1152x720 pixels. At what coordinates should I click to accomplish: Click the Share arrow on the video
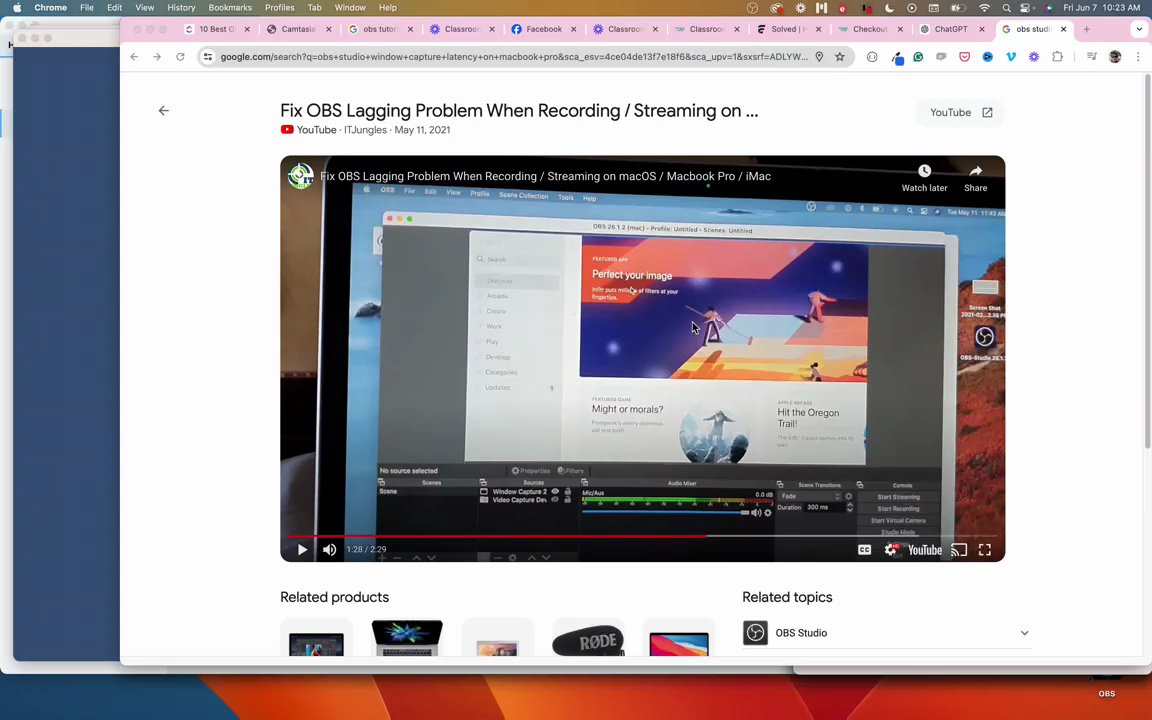pos(976,179)
